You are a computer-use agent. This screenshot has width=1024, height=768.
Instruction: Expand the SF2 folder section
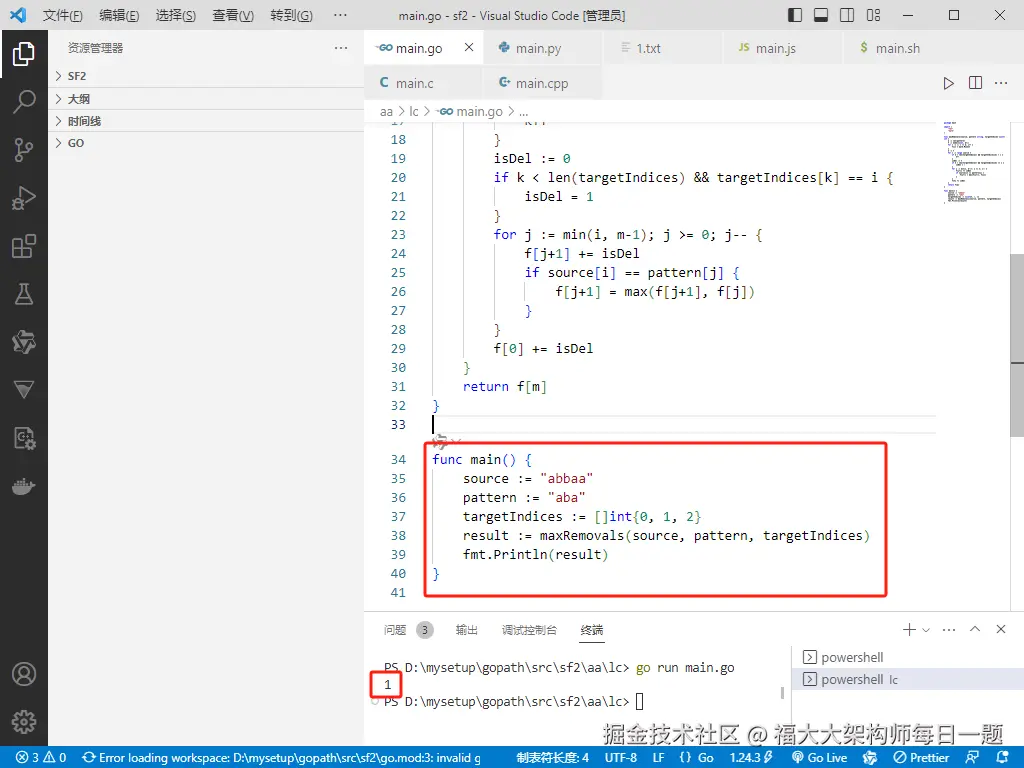coord(206,76)
